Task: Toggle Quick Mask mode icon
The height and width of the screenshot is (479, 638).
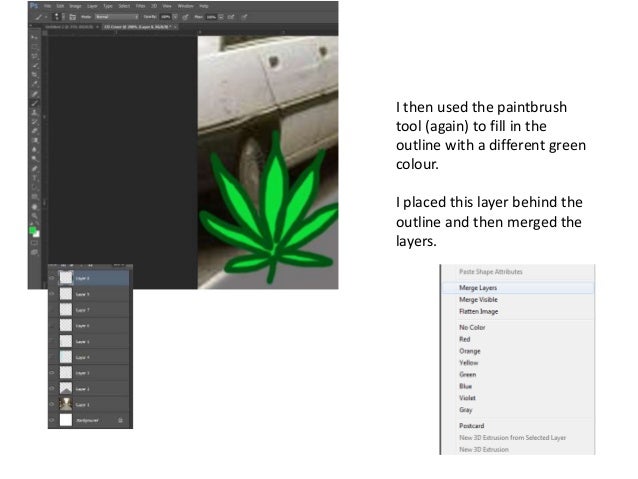Action: pos(35,243)
